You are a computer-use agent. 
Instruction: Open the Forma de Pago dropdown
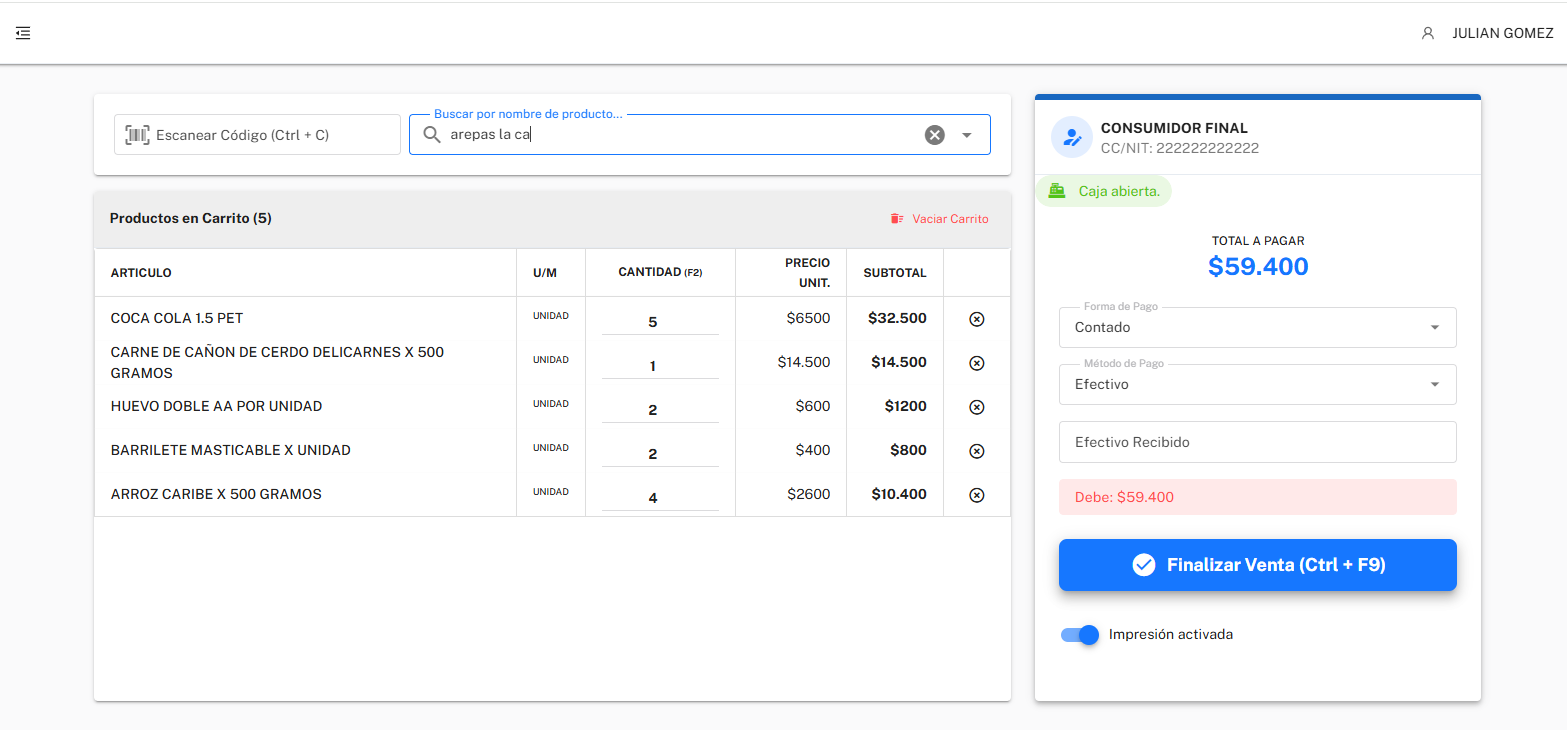(1258, 327)
